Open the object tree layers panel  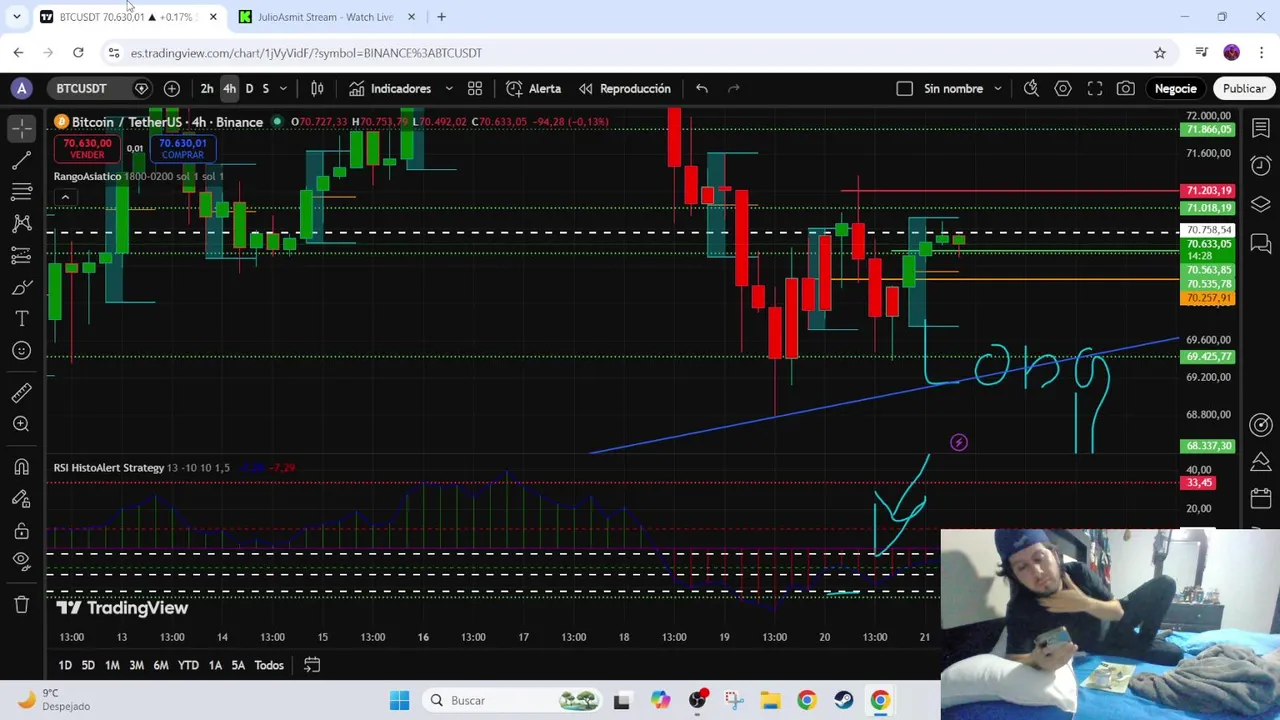[1260, 204]
